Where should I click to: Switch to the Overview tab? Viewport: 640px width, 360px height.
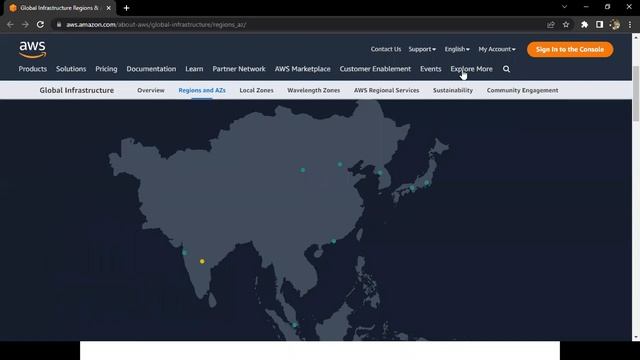151,90
